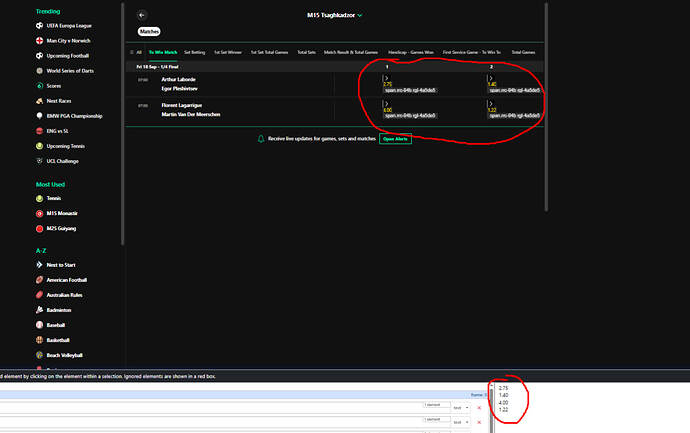690x433 pixels.
Task: Pick 1.40 odds for Arthur Laborde match
Action: pyautogui.click(x=492, y=84)
